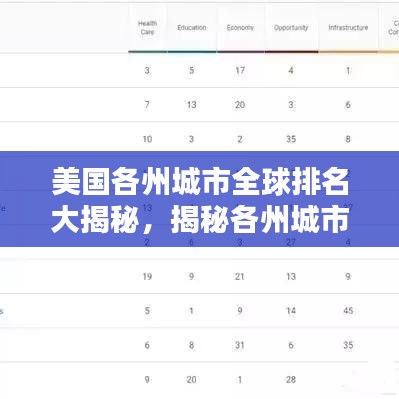
Task: Click Economy rank 21 cell
Action: (240, 276)
